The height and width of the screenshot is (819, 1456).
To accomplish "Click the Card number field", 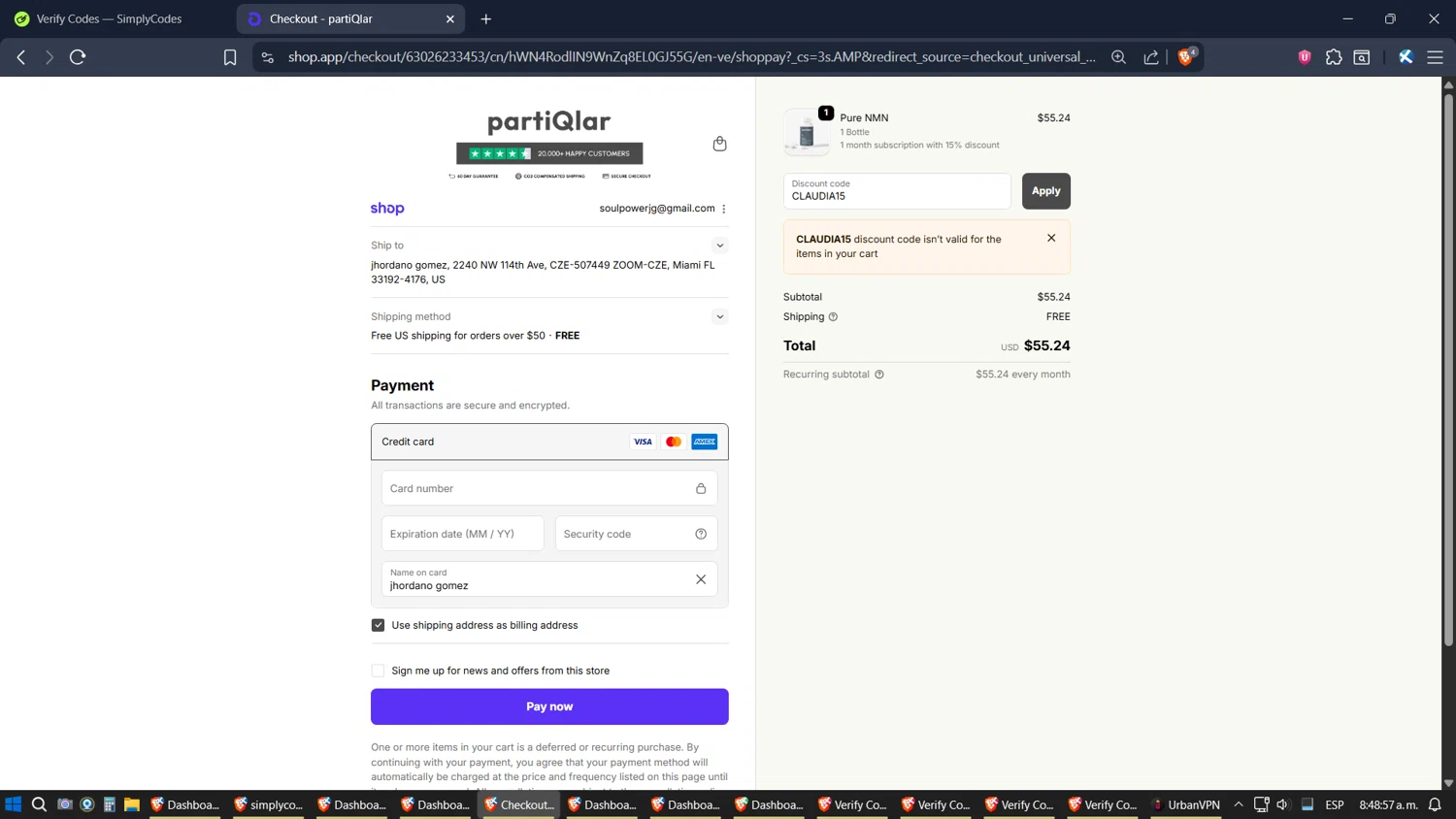I will click(549, 488).
